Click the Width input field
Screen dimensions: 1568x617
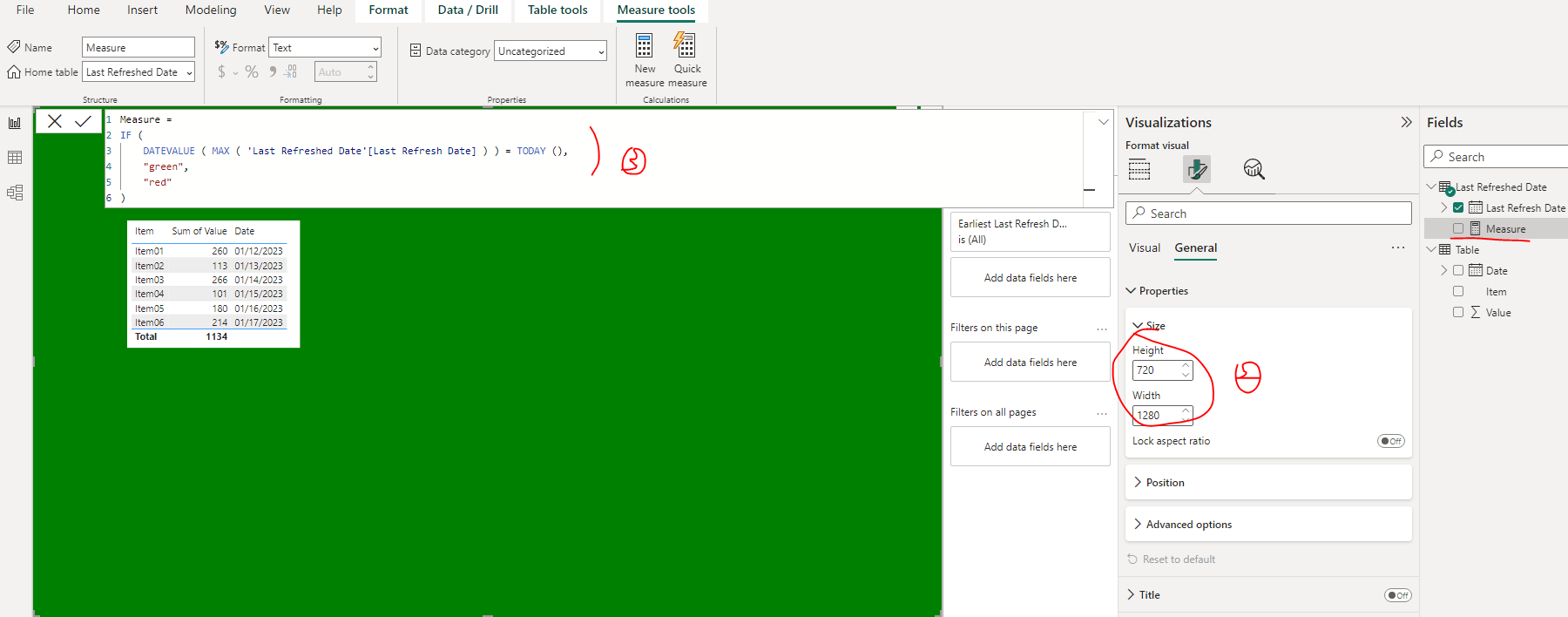pyautogui.click(x=1163, y=416)
